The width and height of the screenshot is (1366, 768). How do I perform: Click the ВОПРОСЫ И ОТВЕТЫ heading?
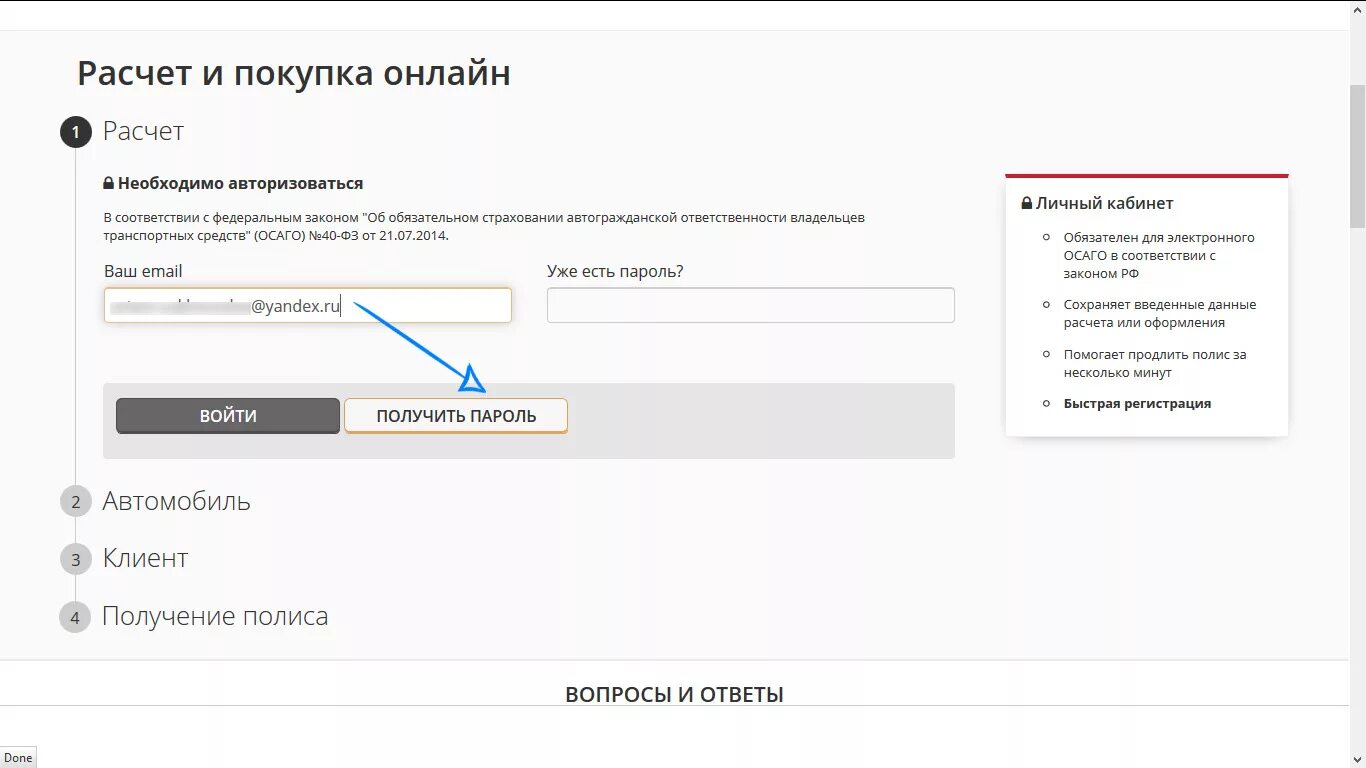click(x=674, y=694)
